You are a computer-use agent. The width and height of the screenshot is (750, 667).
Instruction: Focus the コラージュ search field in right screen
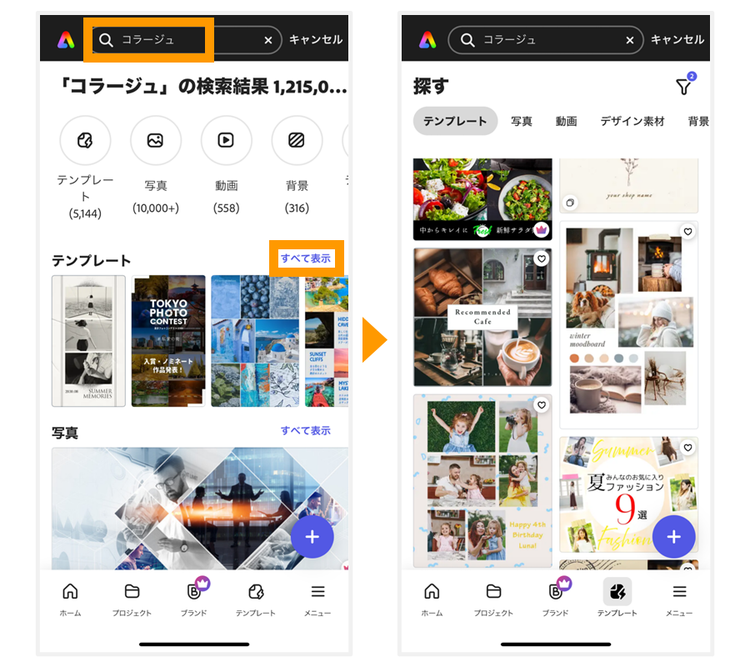point(545,40)
